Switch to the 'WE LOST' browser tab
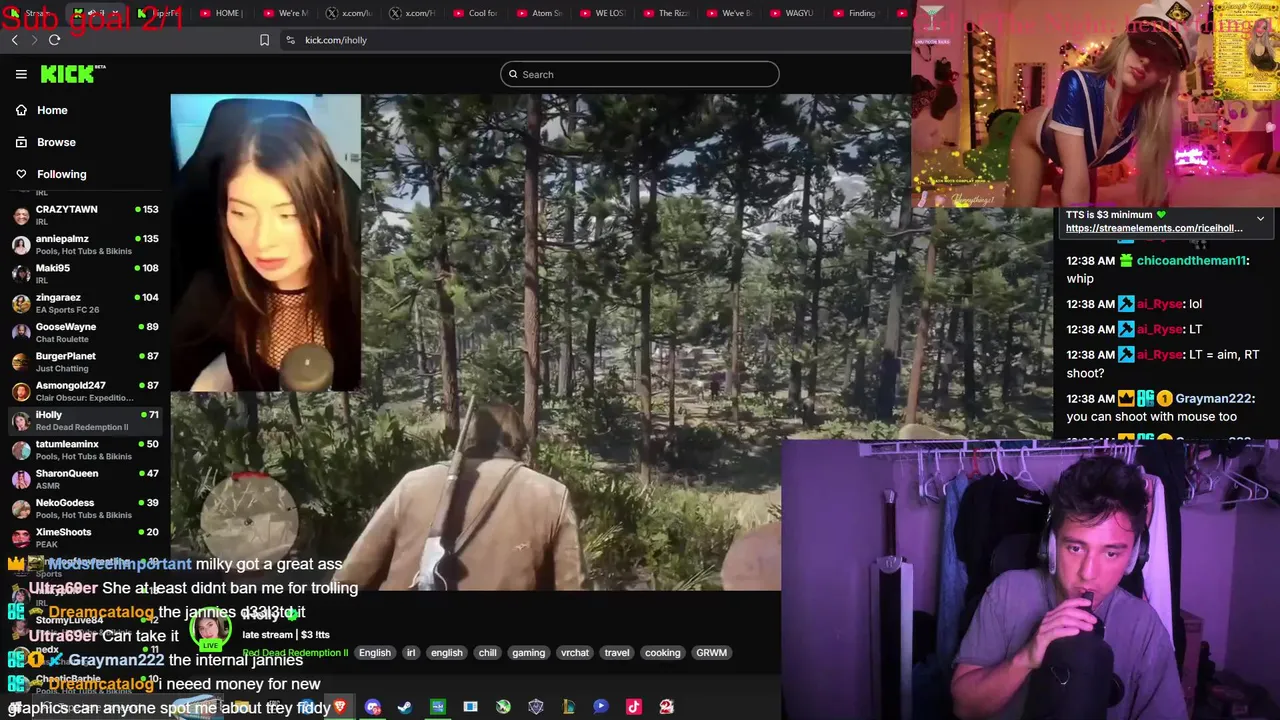 [601, 13]
